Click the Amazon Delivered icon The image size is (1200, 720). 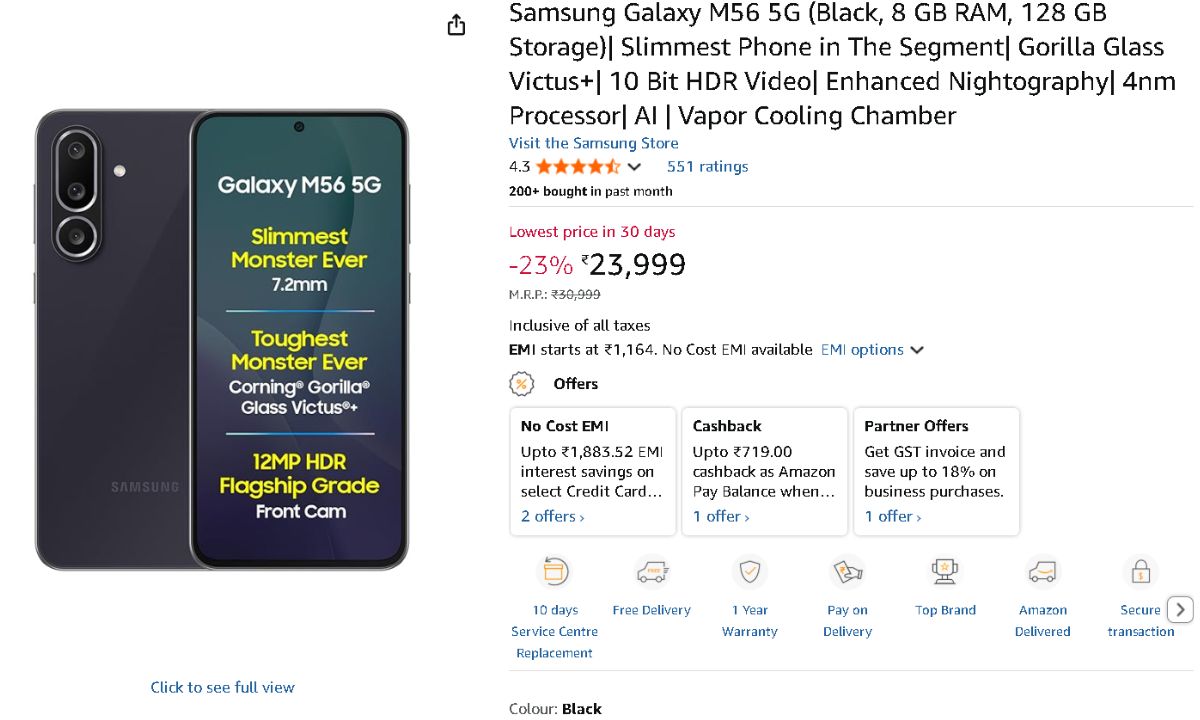1042,572
